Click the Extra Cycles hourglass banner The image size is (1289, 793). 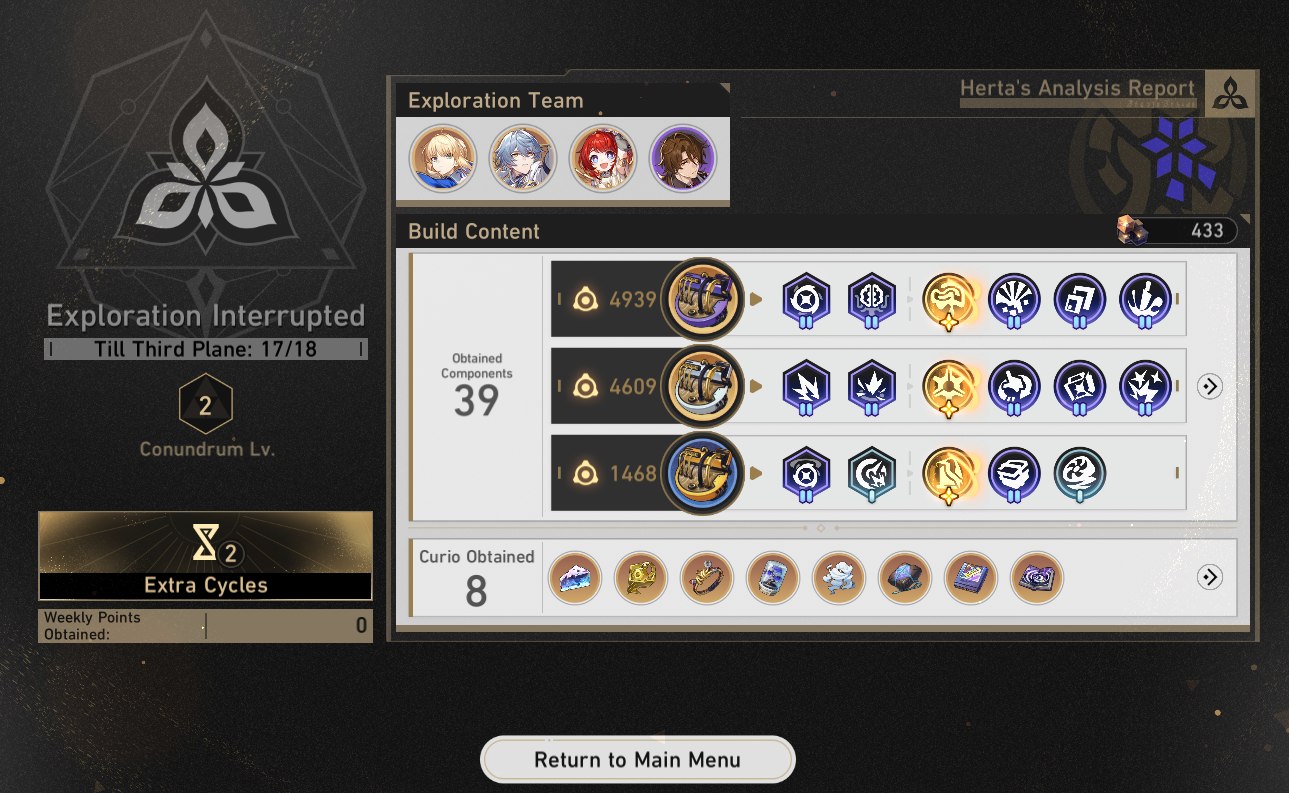tap(205, 556)
